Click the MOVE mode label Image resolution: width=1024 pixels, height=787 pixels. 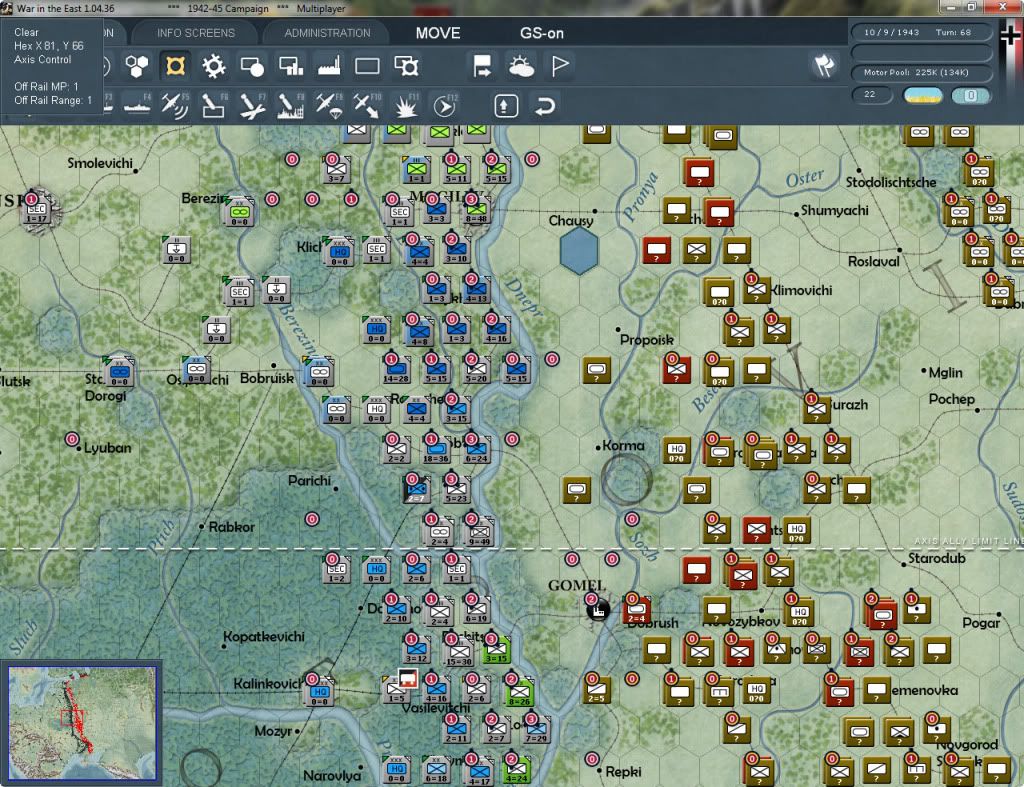point(438,33)
